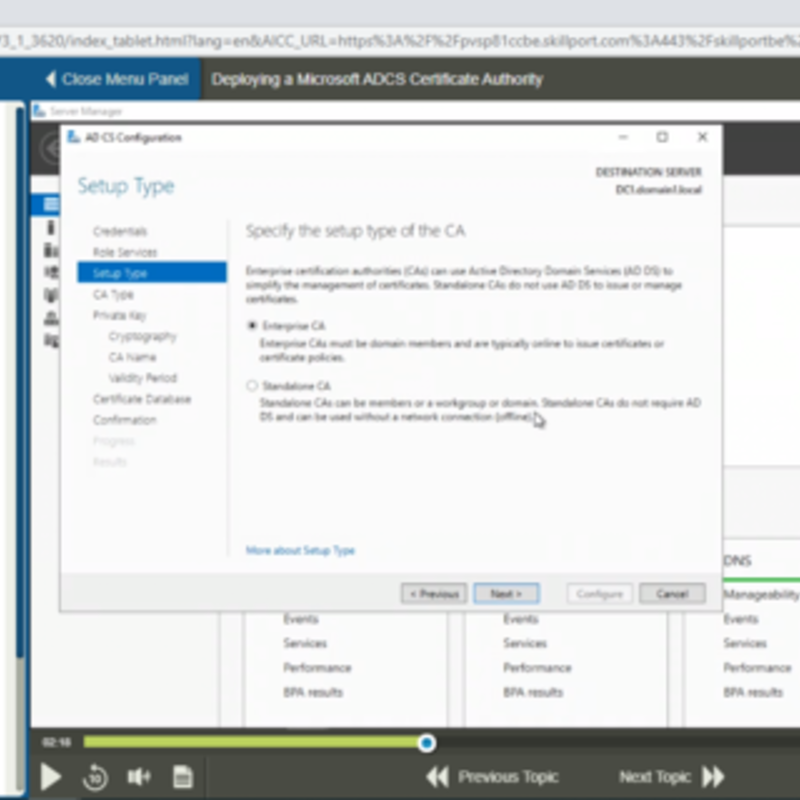Open the Validity Period wizard step

point(142,378)
